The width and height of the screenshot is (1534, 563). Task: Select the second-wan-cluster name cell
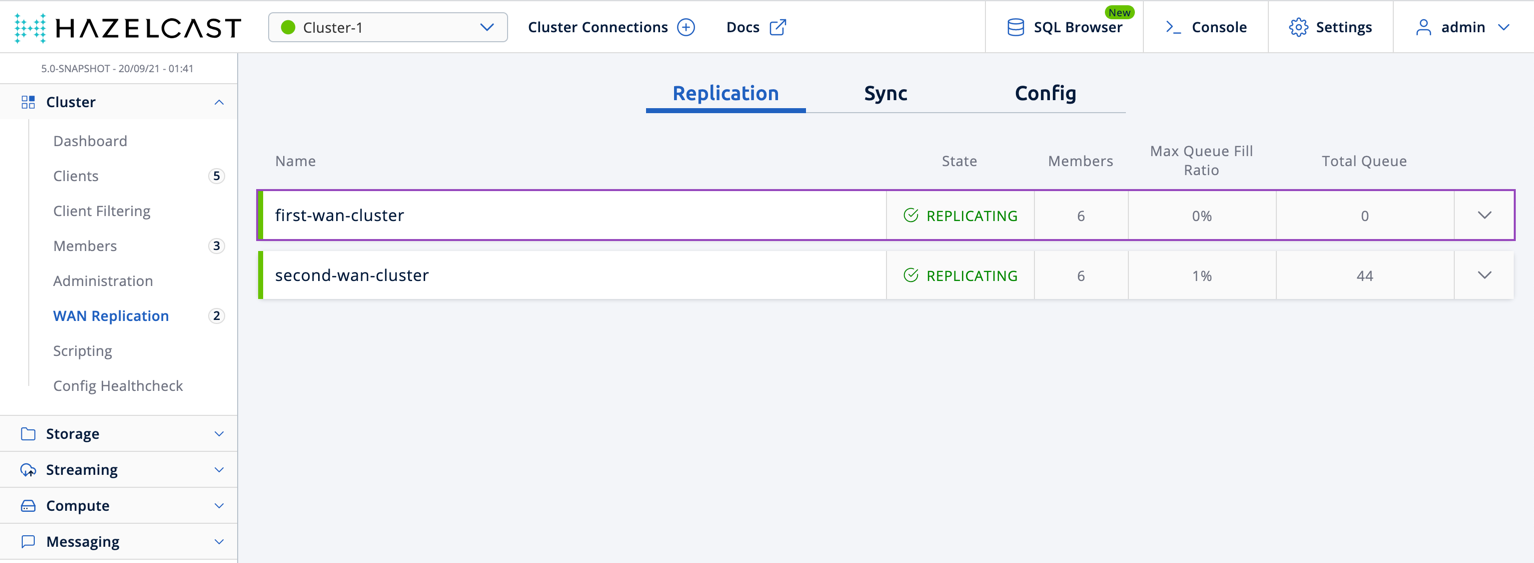352,275
